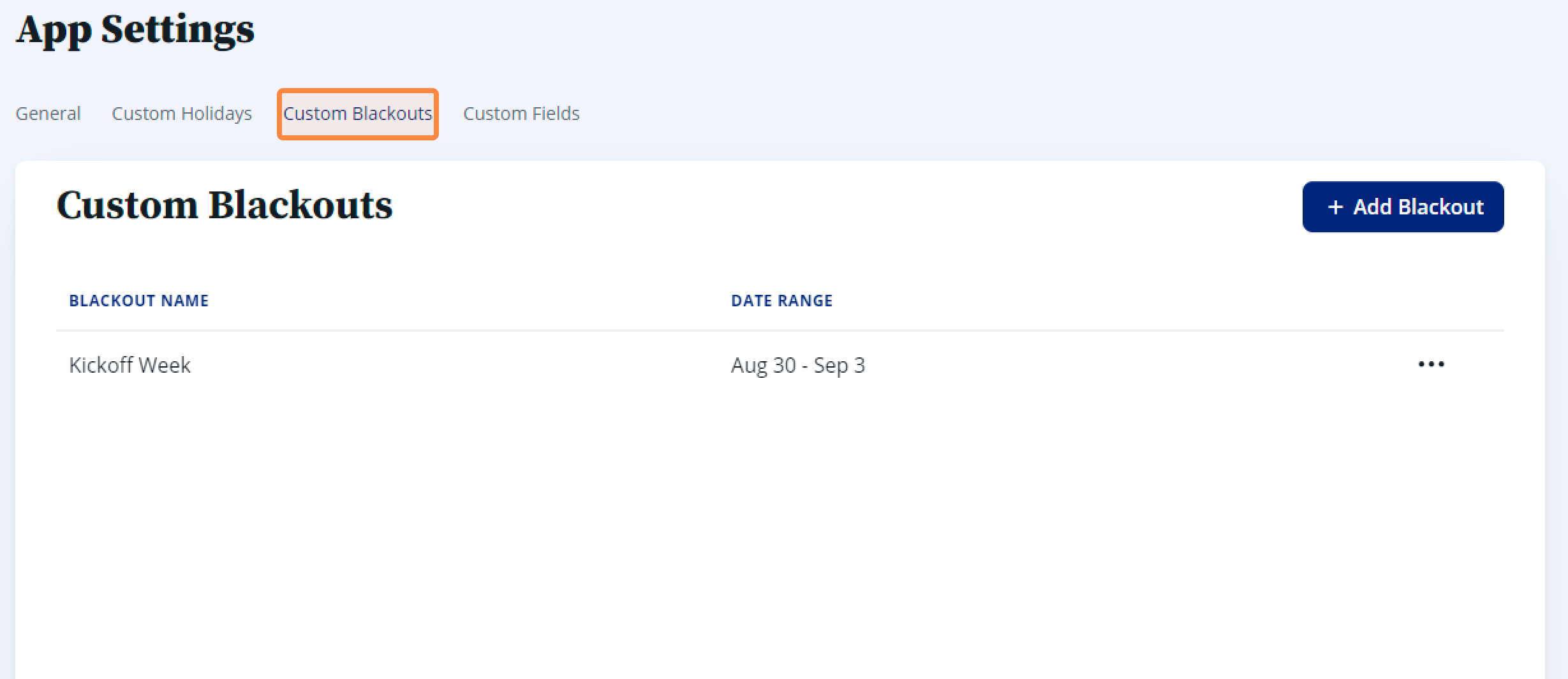The image size is (1568, 679).
Task: Select the Kickoff Week blackout name
Action: pos(129,365)
